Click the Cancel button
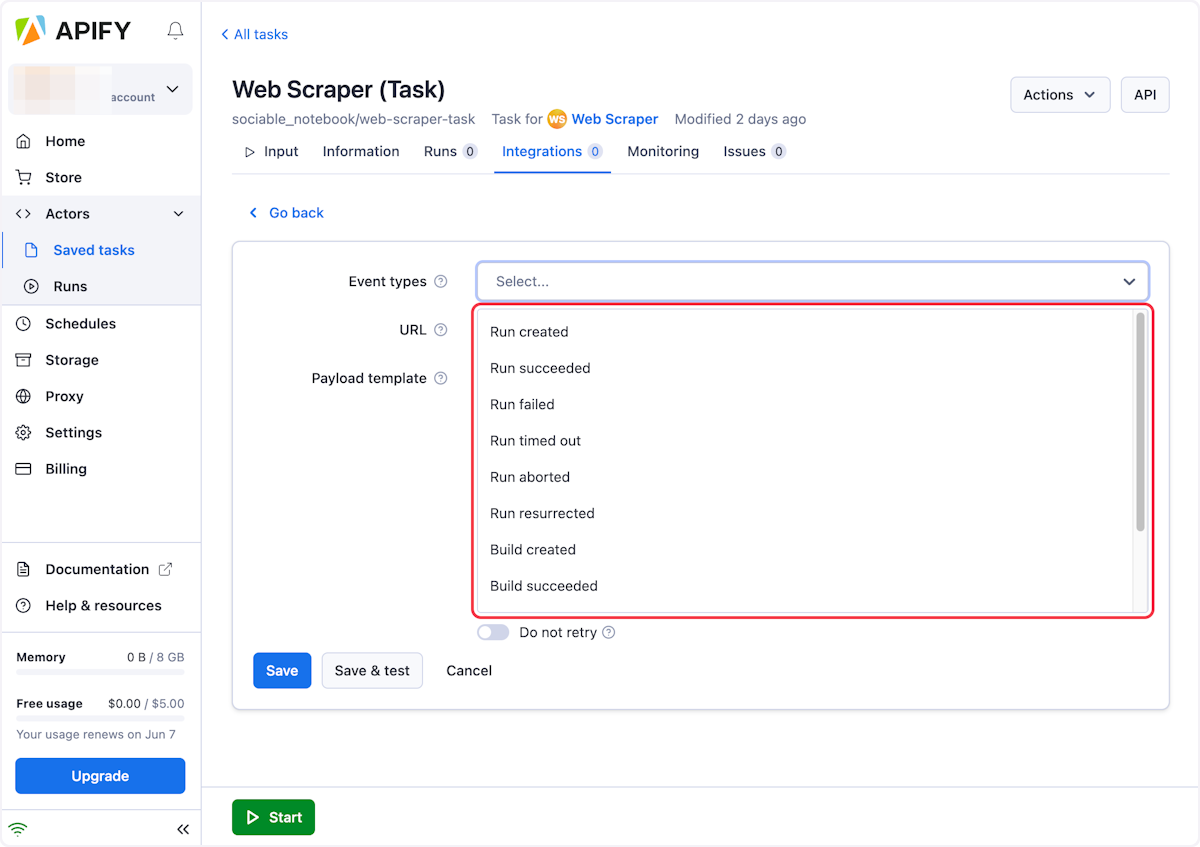 coord(469,671)
